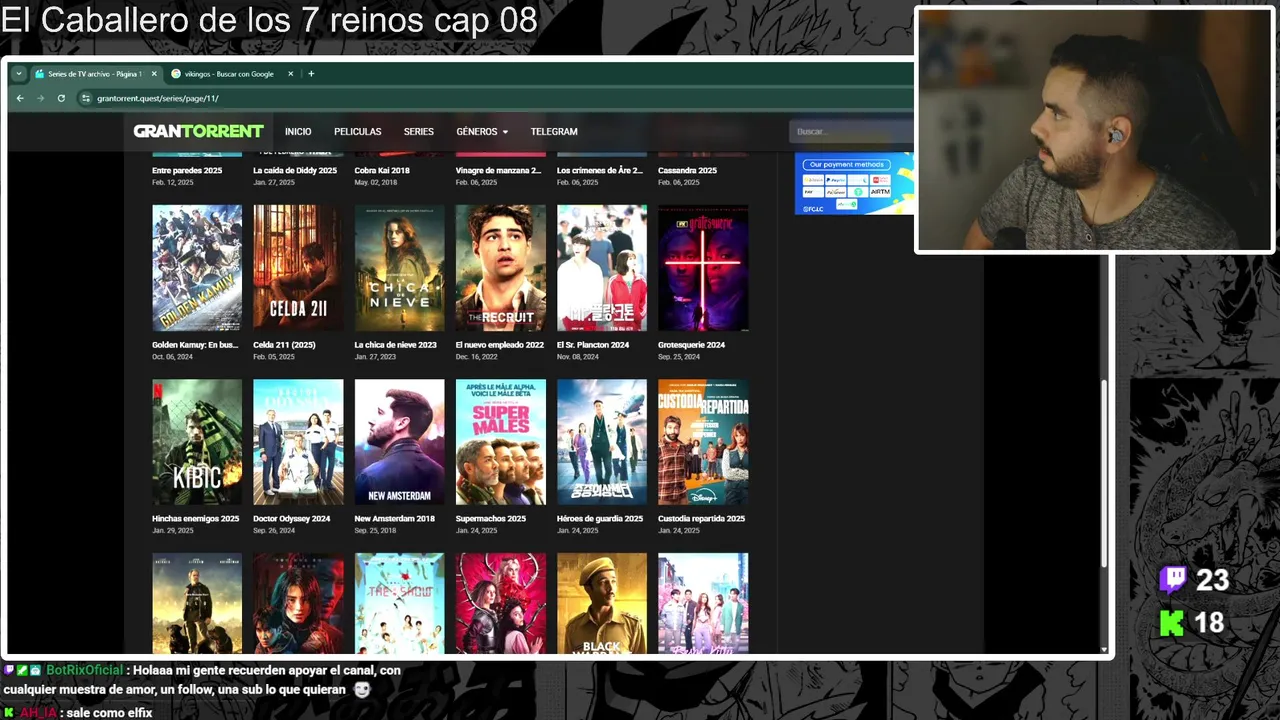
Task: Click title Doctor Odyssey 2024
Action: [292, 519]
